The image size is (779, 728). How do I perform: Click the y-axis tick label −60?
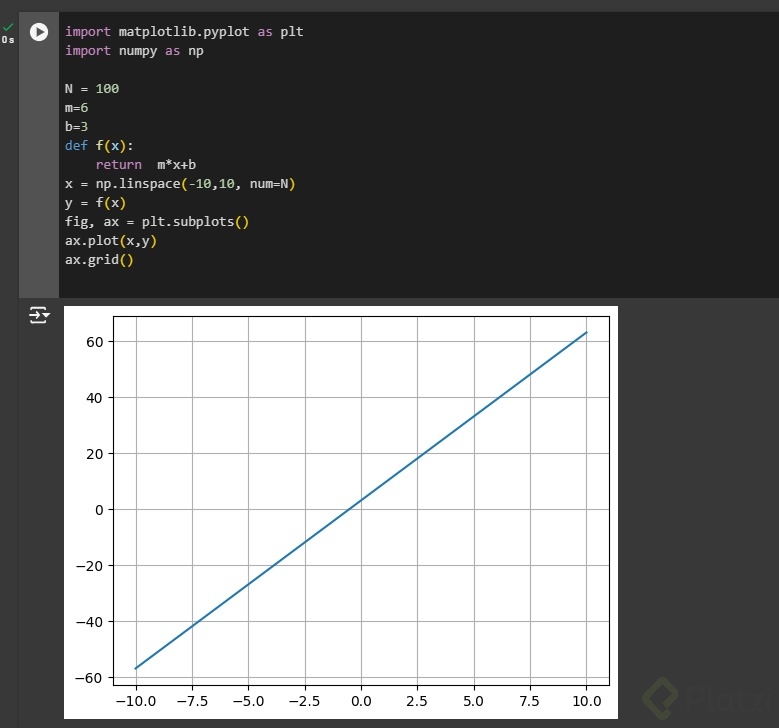pyautogui.click(x=89, y=678)
